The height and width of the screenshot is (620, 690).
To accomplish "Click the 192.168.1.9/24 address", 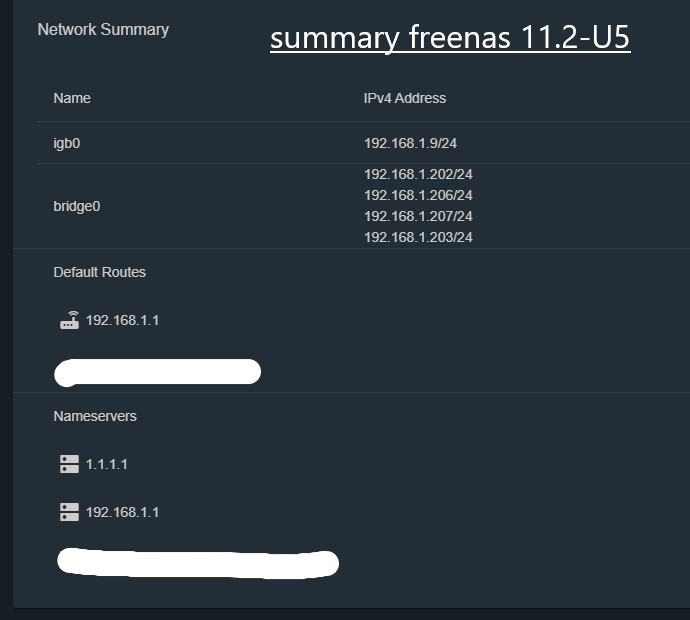I will [x=411, y=143].
